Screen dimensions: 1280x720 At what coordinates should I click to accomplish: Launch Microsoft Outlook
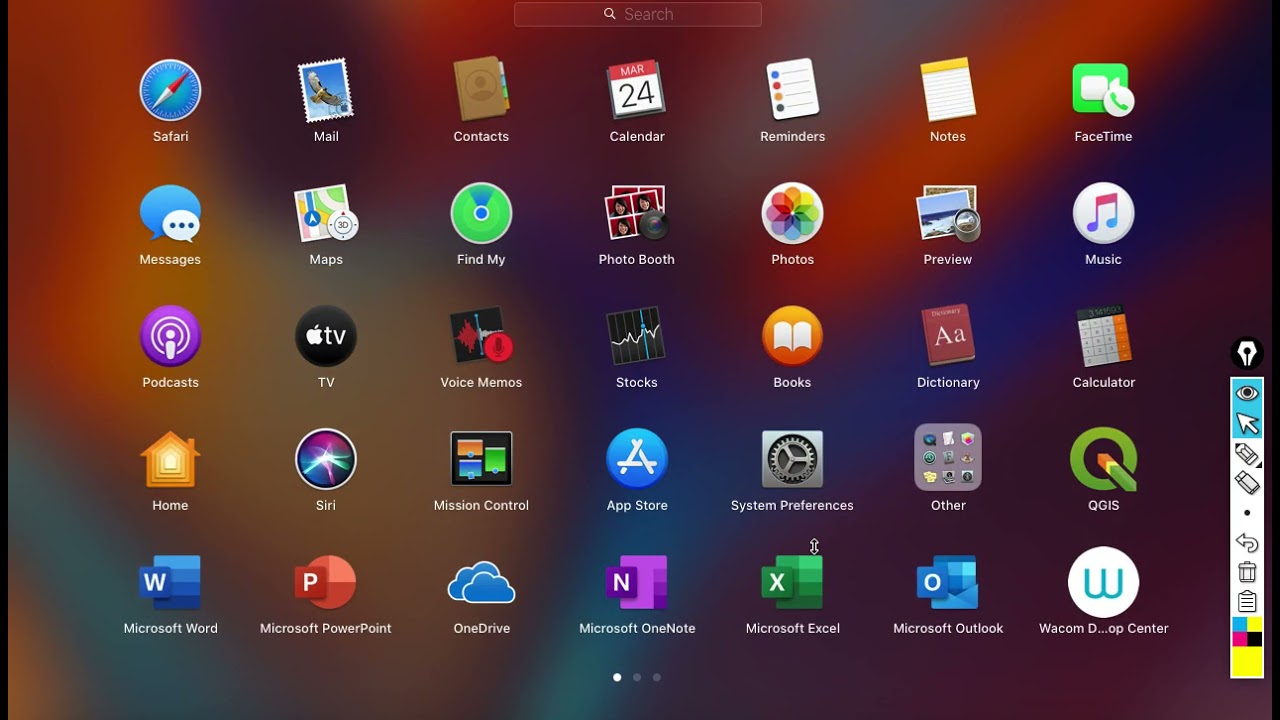pos(948,582)
